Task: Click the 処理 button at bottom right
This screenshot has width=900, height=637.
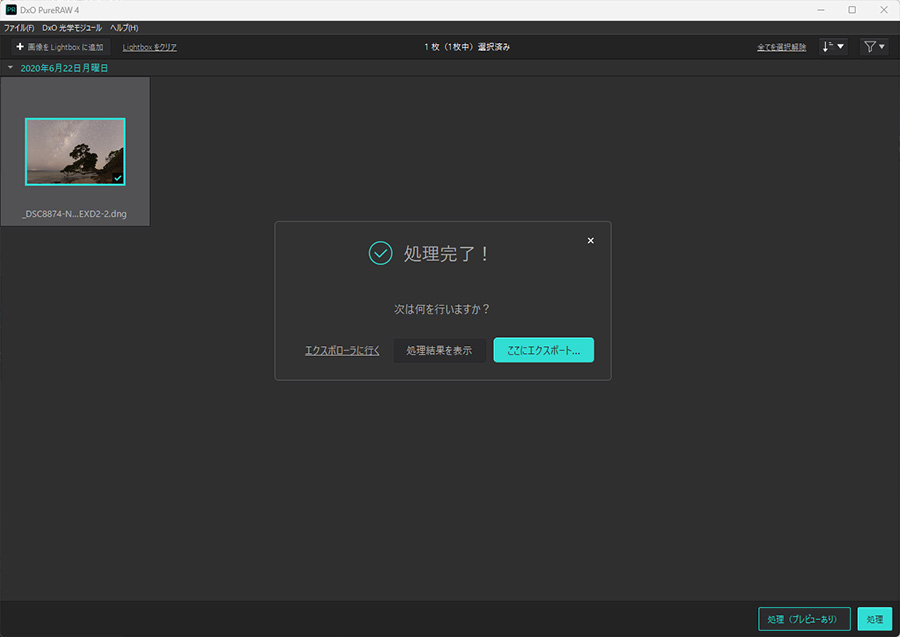Action: click(875, 619)
